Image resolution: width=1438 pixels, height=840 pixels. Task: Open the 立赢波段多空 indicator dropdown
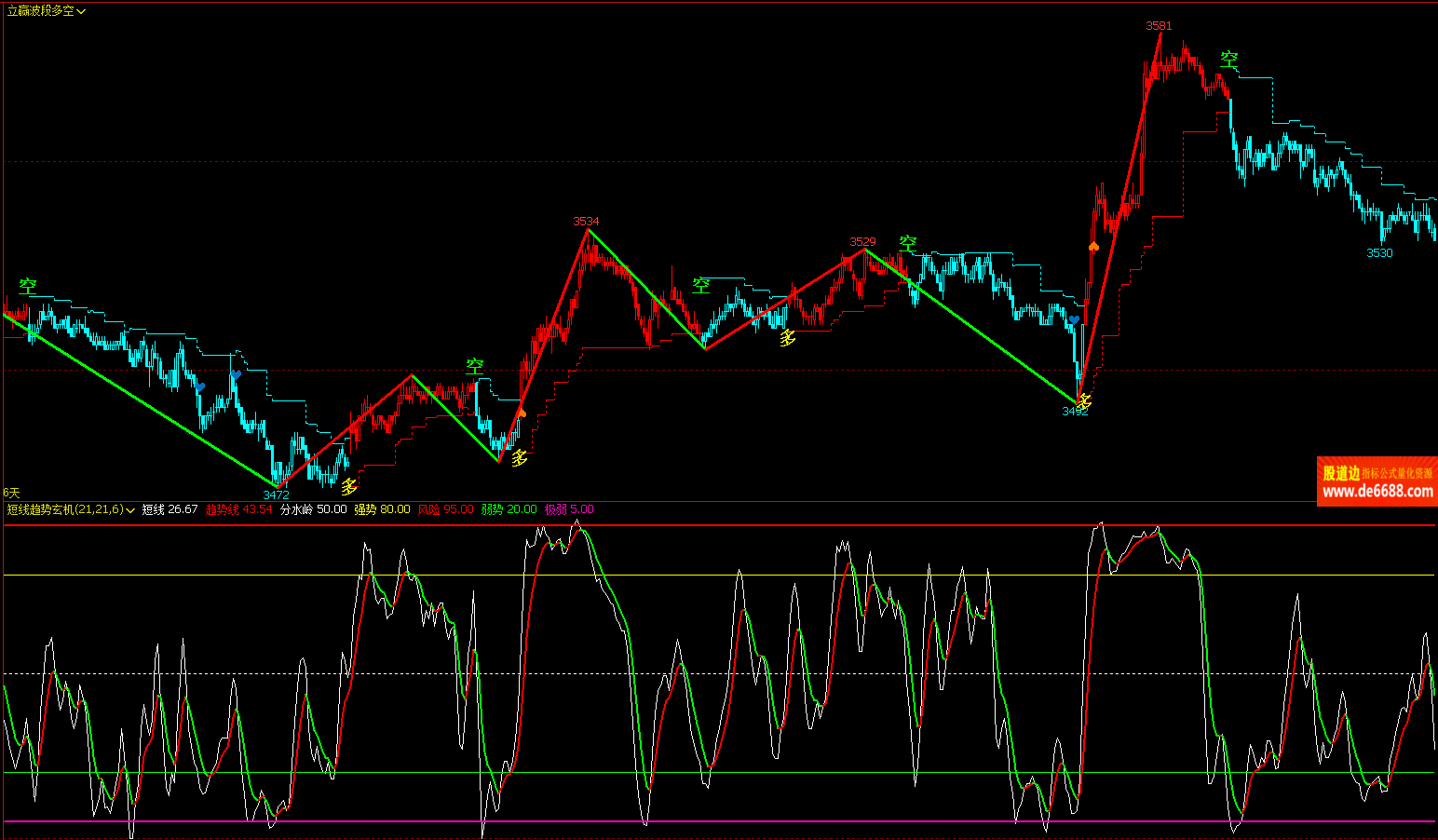[x=81, y=11]
